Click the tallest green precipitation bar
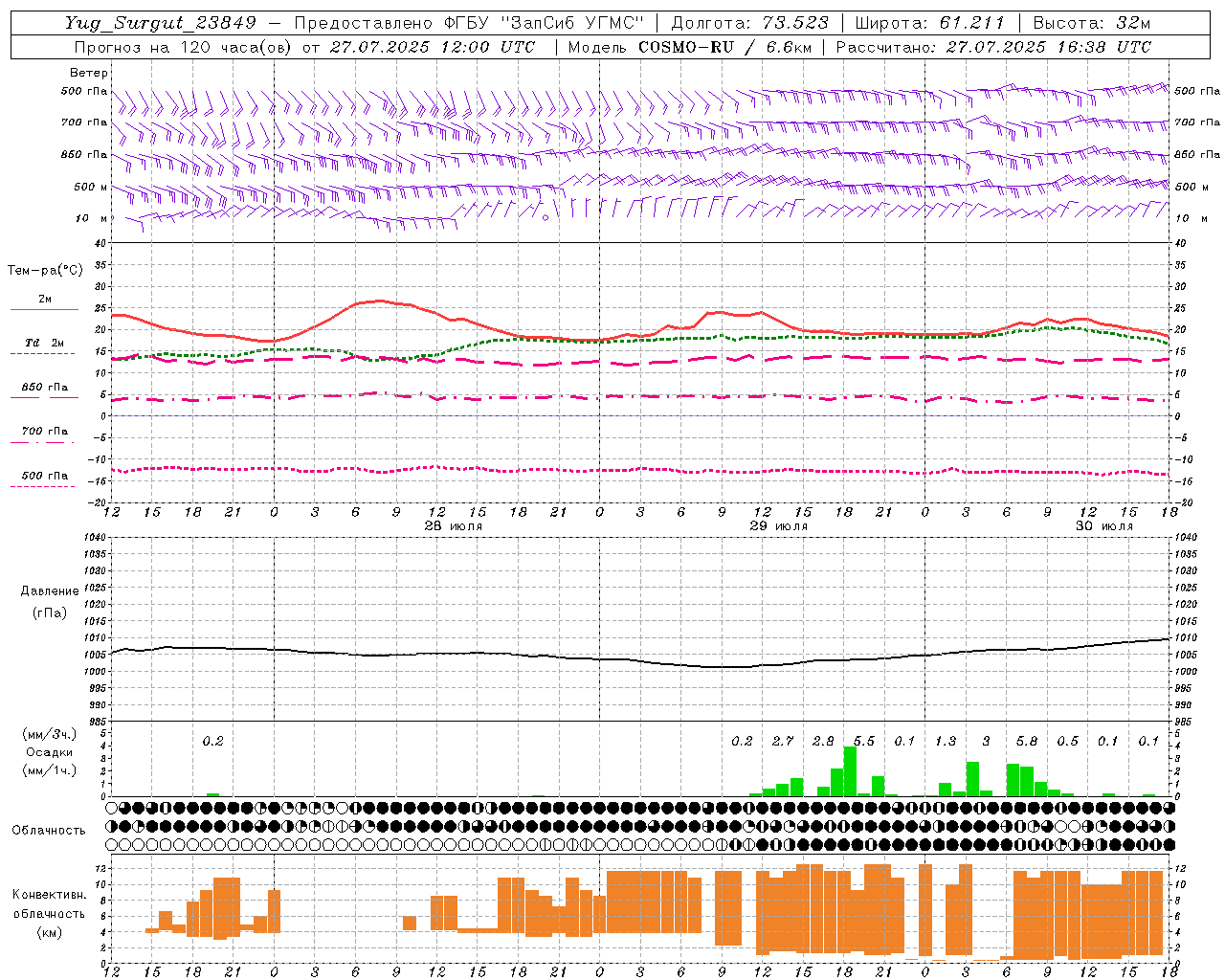Viewport: 1225px width, 980px height. 850,771
